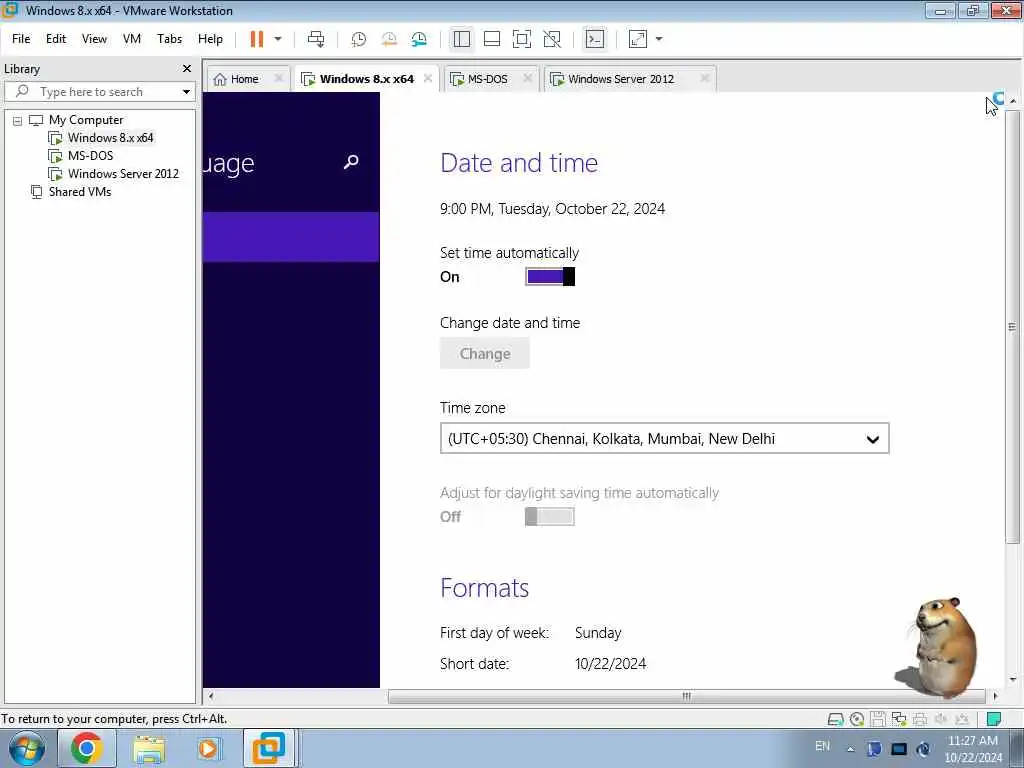The height and width of the screenshot is (768, 1024).
Task: Open the View menu
Action: click(x=94, y=39)
